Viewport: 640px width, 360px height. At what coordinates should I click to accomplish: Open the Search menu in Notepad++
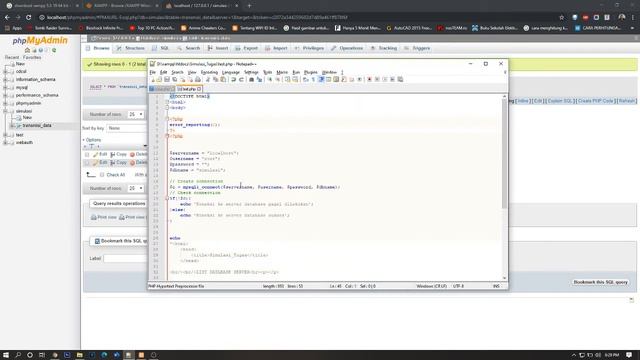pyautogui.click(x=177, y=72)
